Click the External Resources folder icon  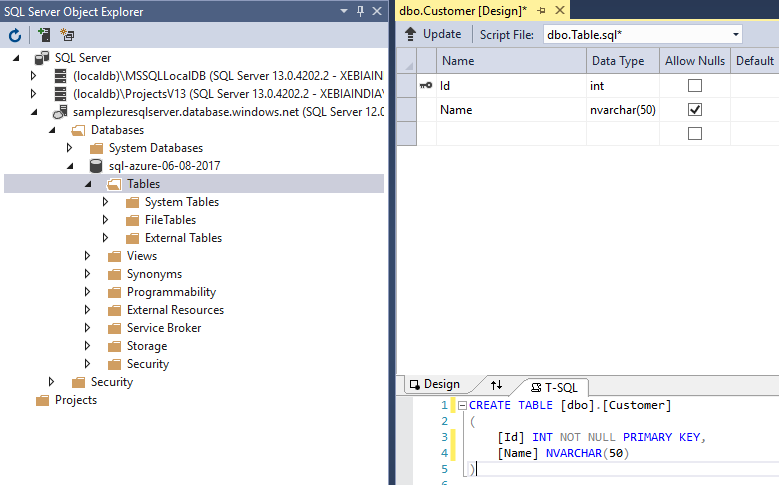114,310
